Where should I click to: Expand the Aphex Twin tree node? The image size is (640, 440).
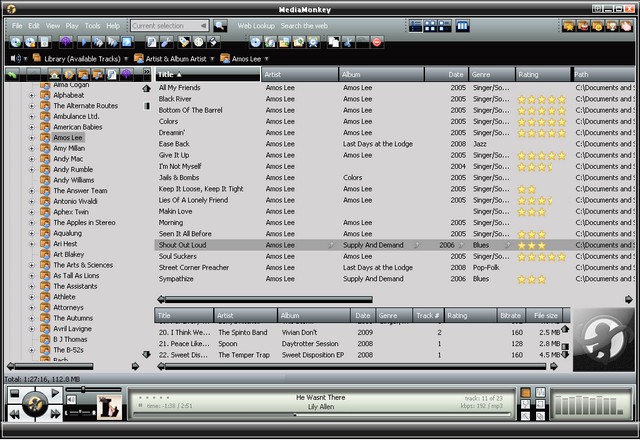click(x=31, y=212)
